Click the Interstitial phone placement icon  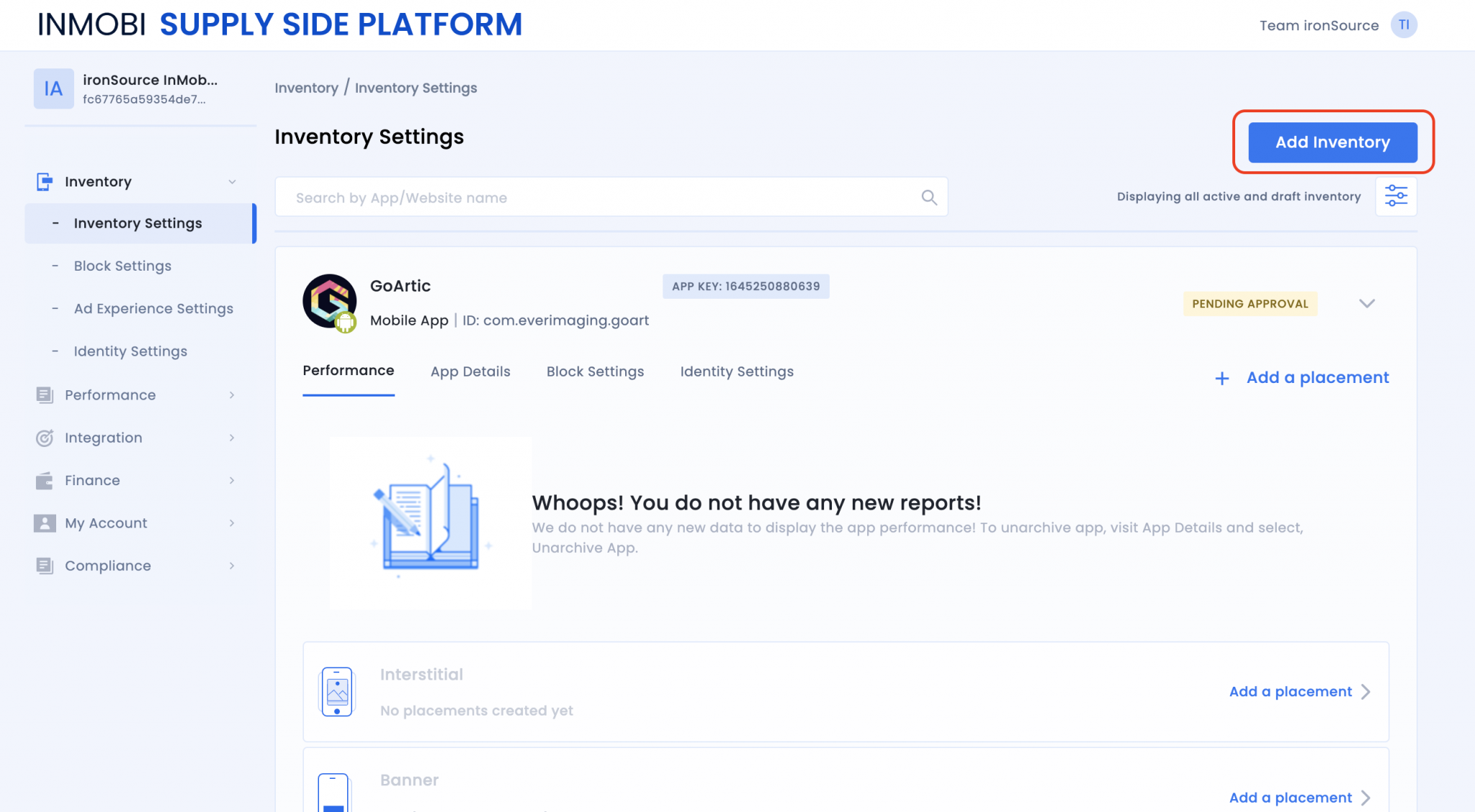click(336, 691)
